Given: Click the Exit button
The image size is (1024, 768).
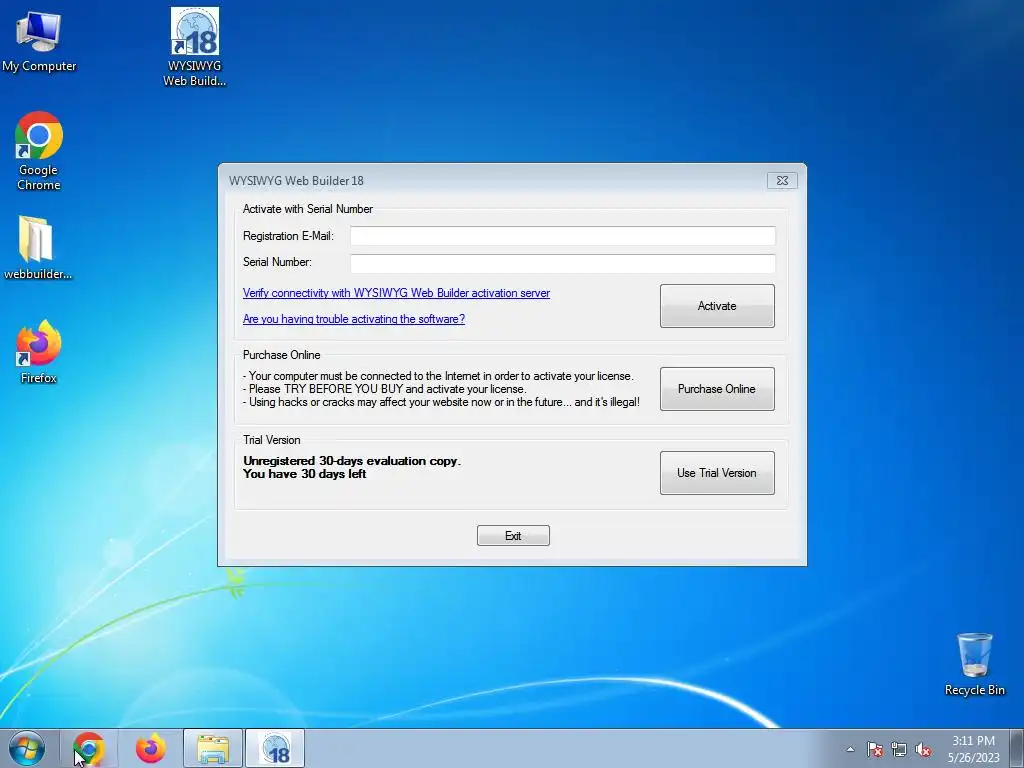Looking at the screenshot, I should (x=513, y=536).
